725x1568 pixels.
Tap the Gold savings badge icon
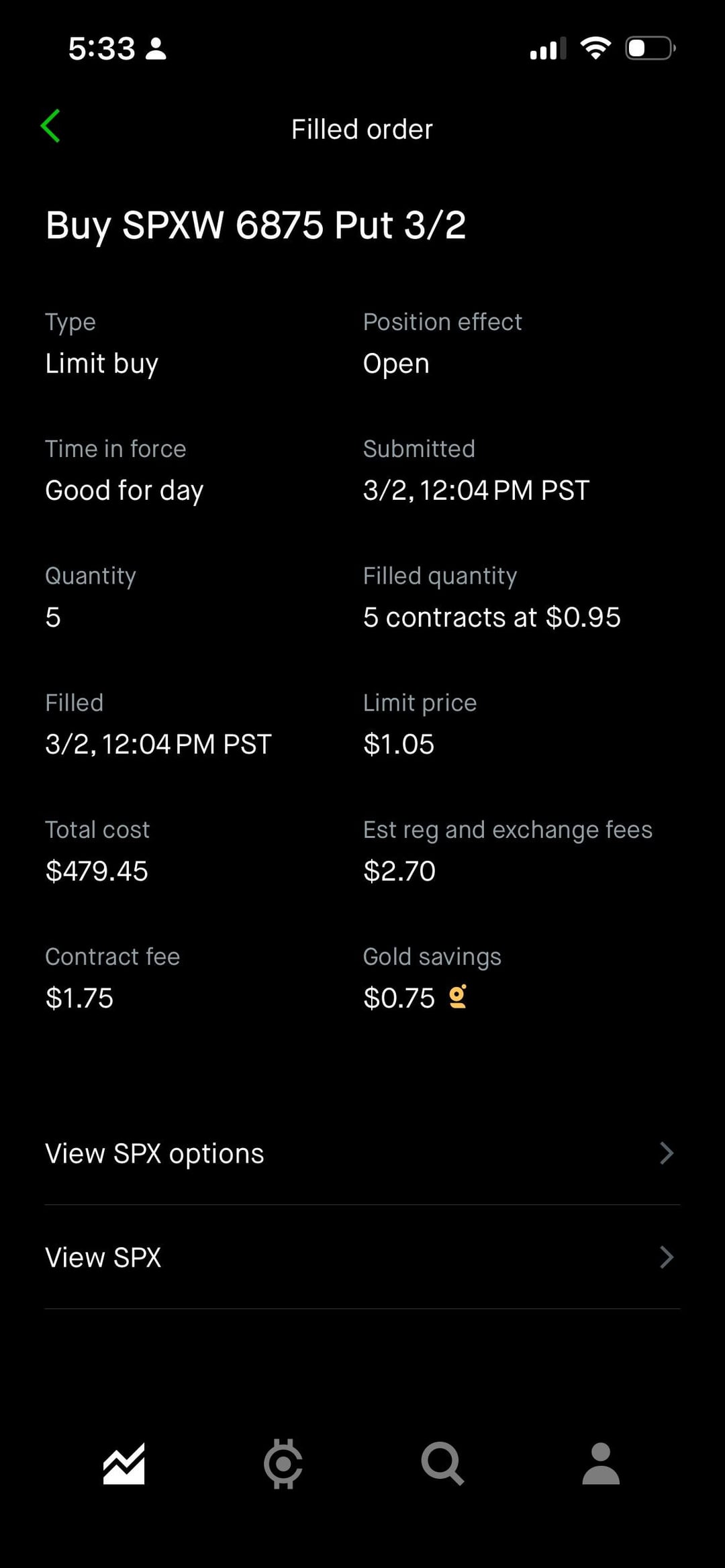tap(458, 997)
